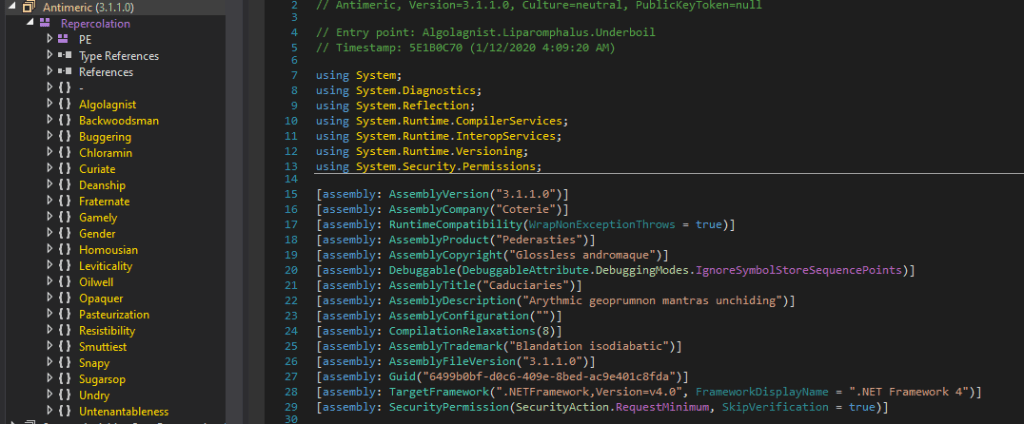Select the Levitically namespace in tree
The image size is (1024, 424).
[105, 266]
